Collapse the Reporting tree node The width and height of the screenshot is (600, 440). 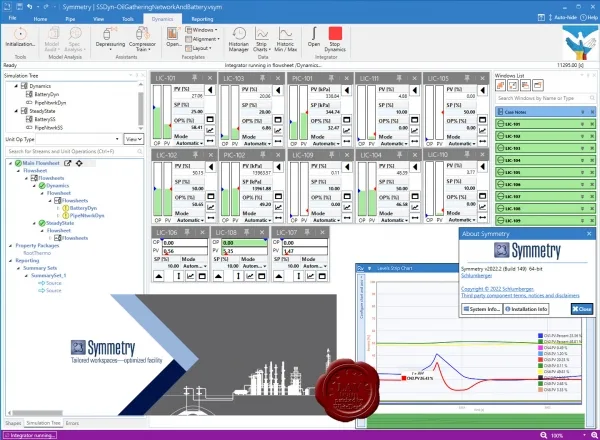coord(10,261)
